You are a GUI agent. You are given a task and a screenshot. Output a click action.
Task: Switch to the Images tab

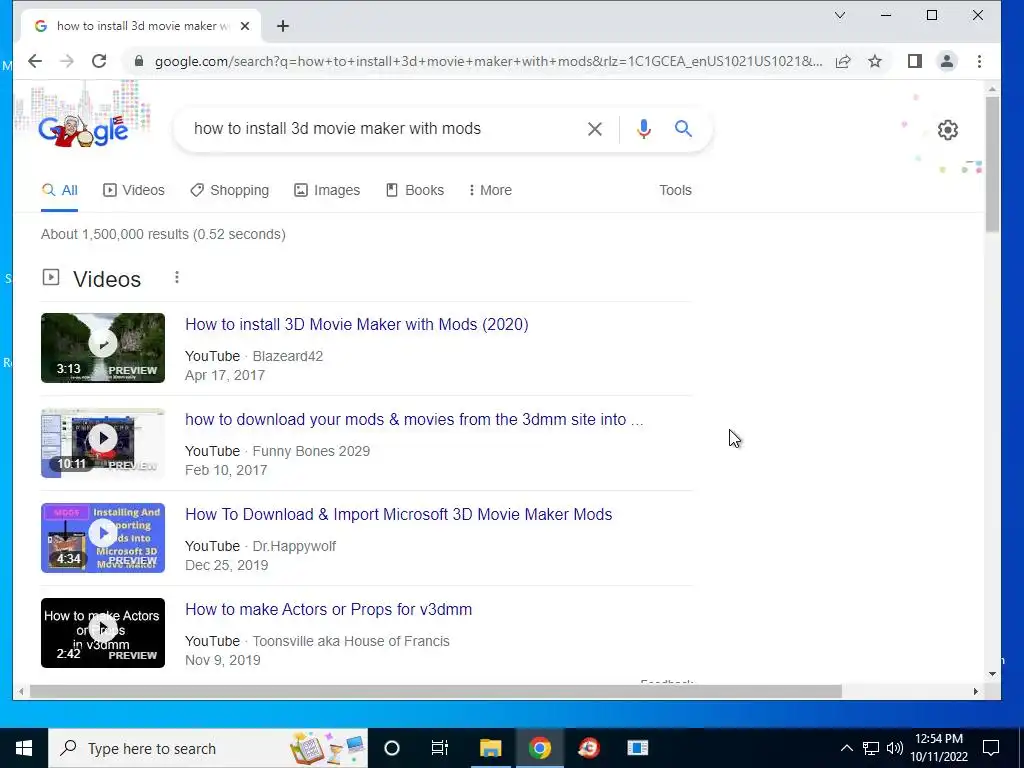coord(327,190)
